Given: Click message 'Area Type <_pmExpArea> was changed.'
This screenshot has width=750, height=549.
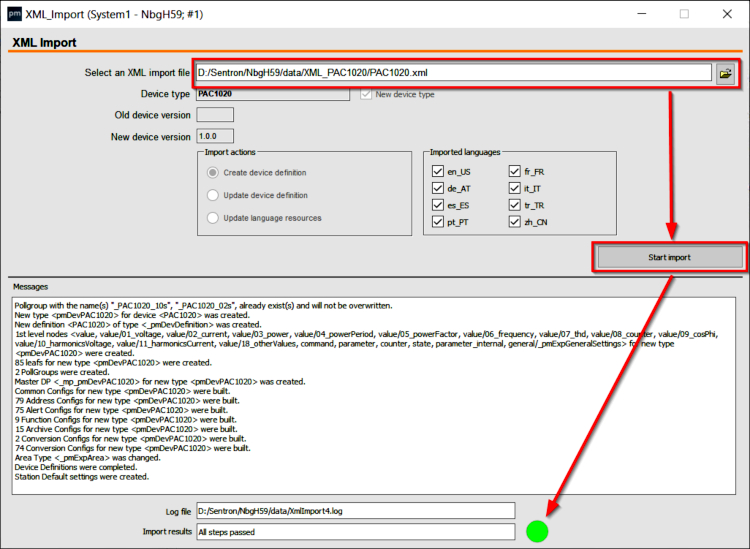Looking at the screenshot, I should (x=88, y=457).
